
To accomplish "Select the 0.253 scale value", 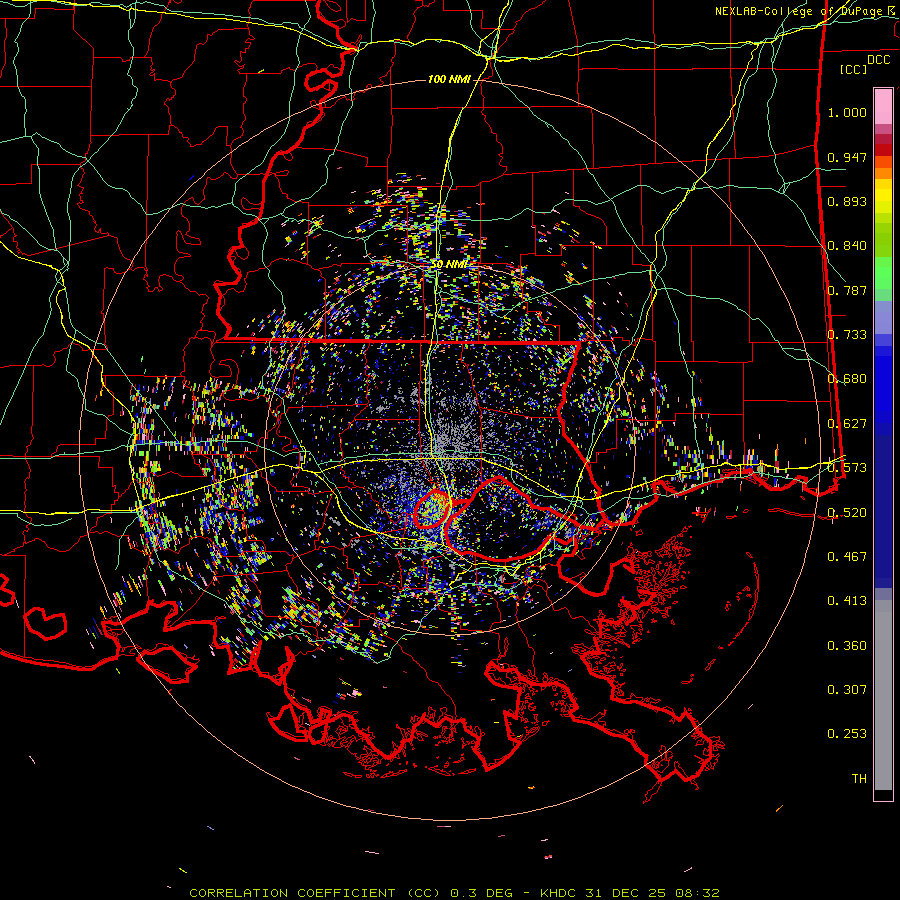I will (x=847, y=734).
